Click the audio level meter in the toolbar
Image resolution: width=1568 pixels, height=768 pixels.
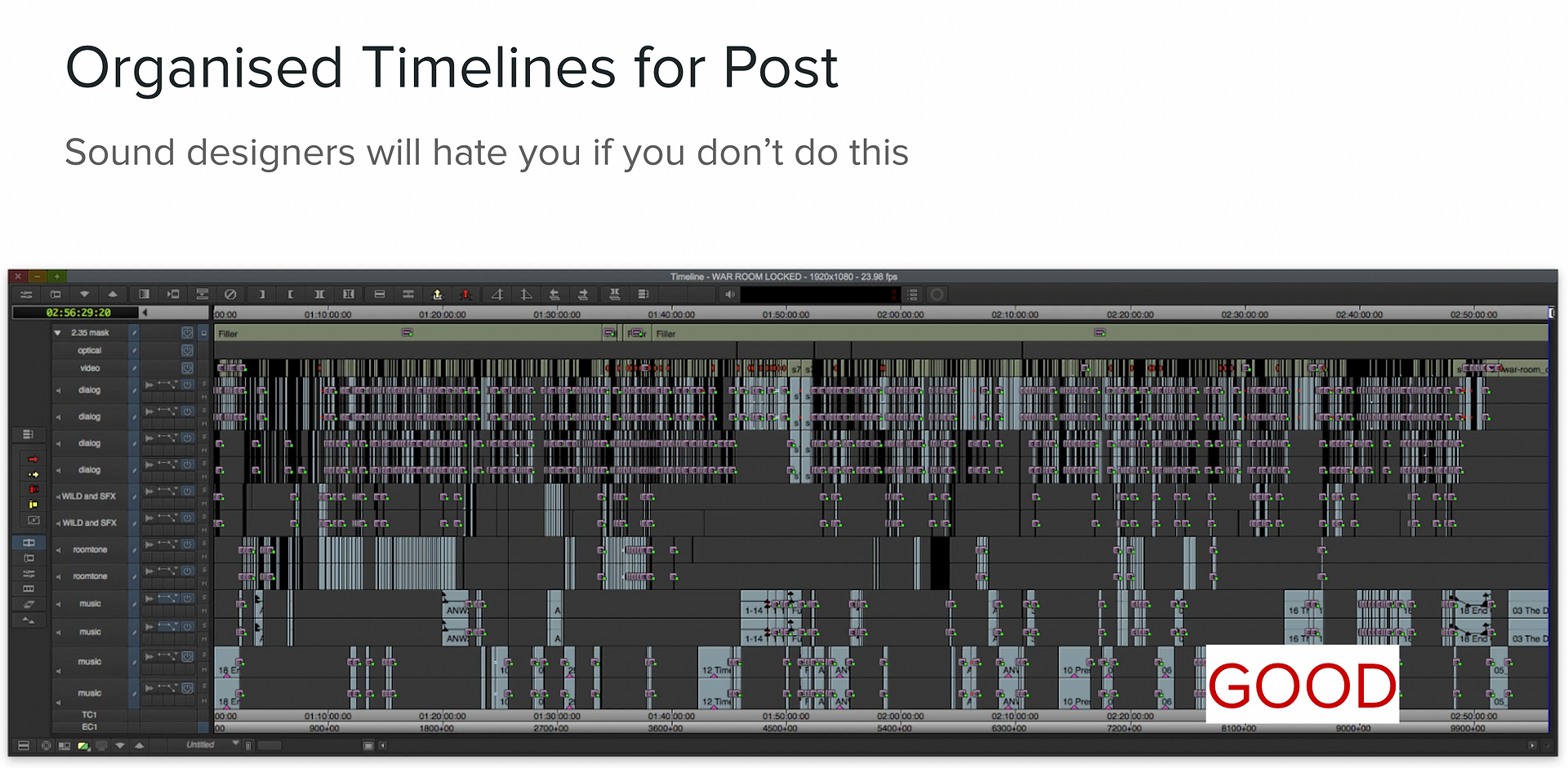point(819,295)
